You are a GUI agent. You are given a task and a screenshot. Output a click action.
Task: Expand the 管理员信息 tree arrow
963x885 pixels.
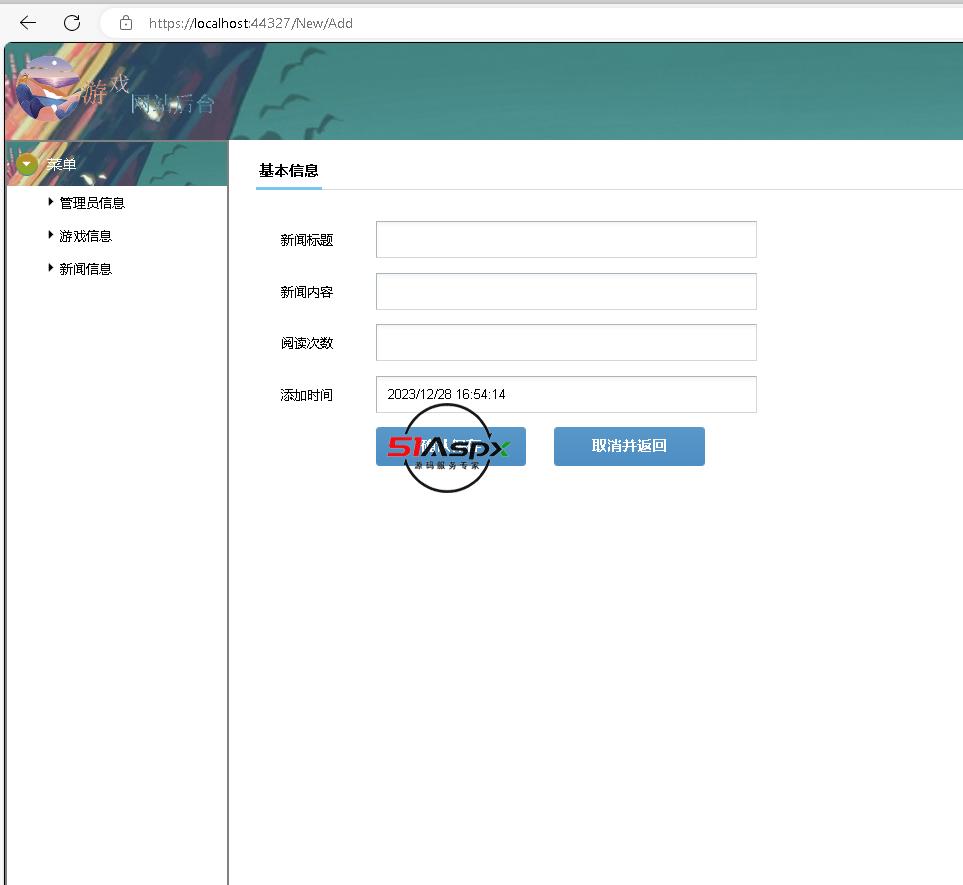[50, 202]
